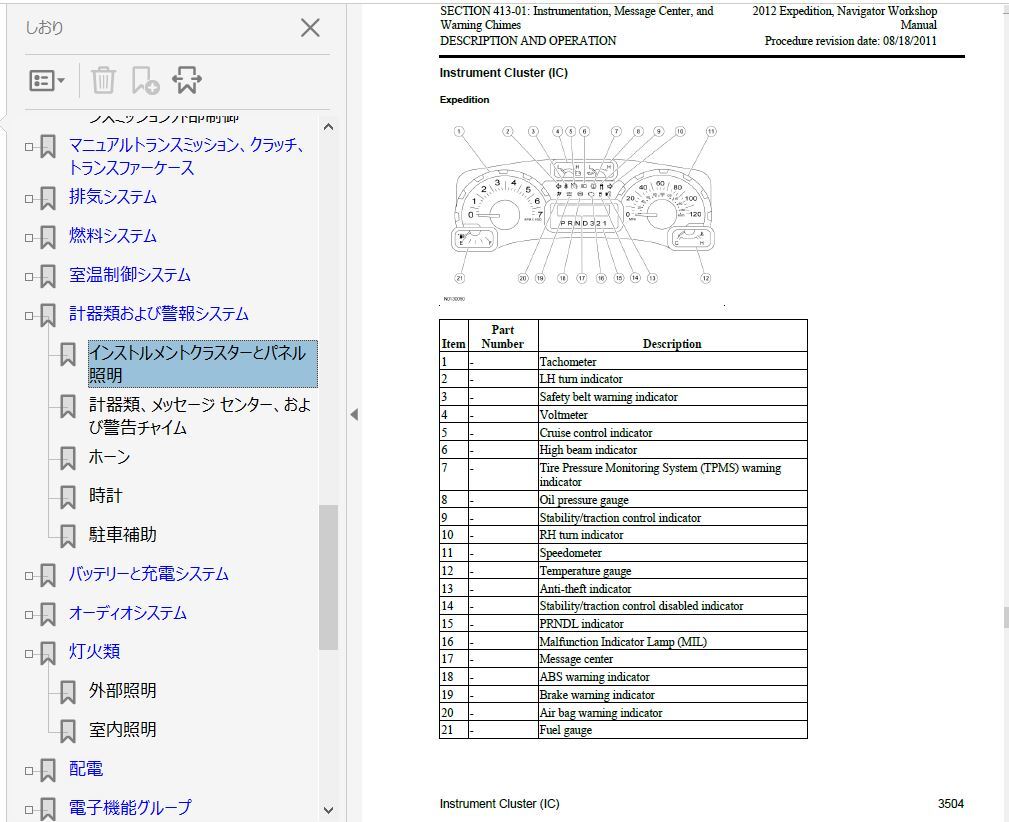Open the bookmark options dropdown menu
The image size is (1009, 822).
pos(46,80)
